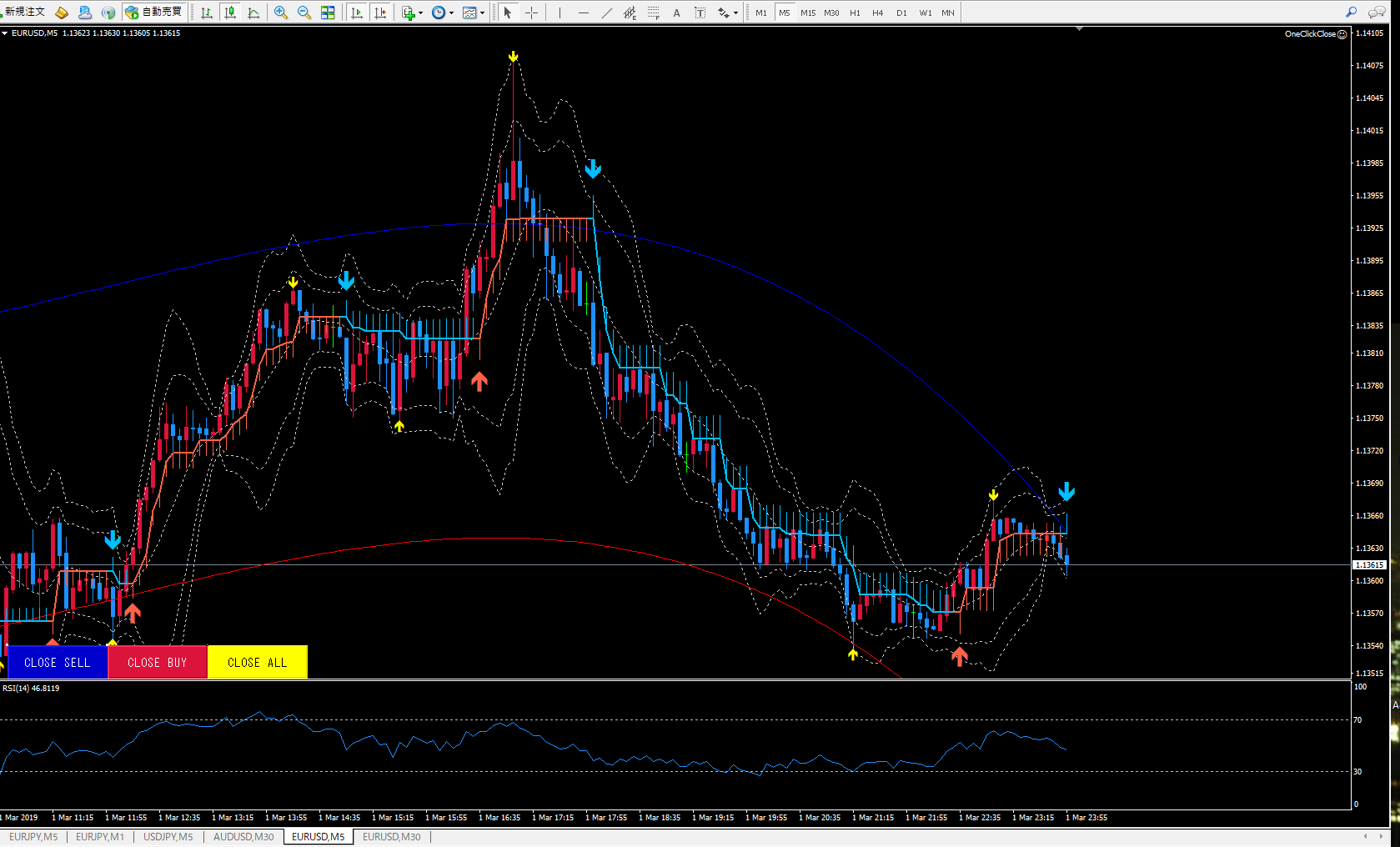Toggle chart shift
This screenshot has height=847, width=1400.
pyautogui.click(x=380, y=13)
